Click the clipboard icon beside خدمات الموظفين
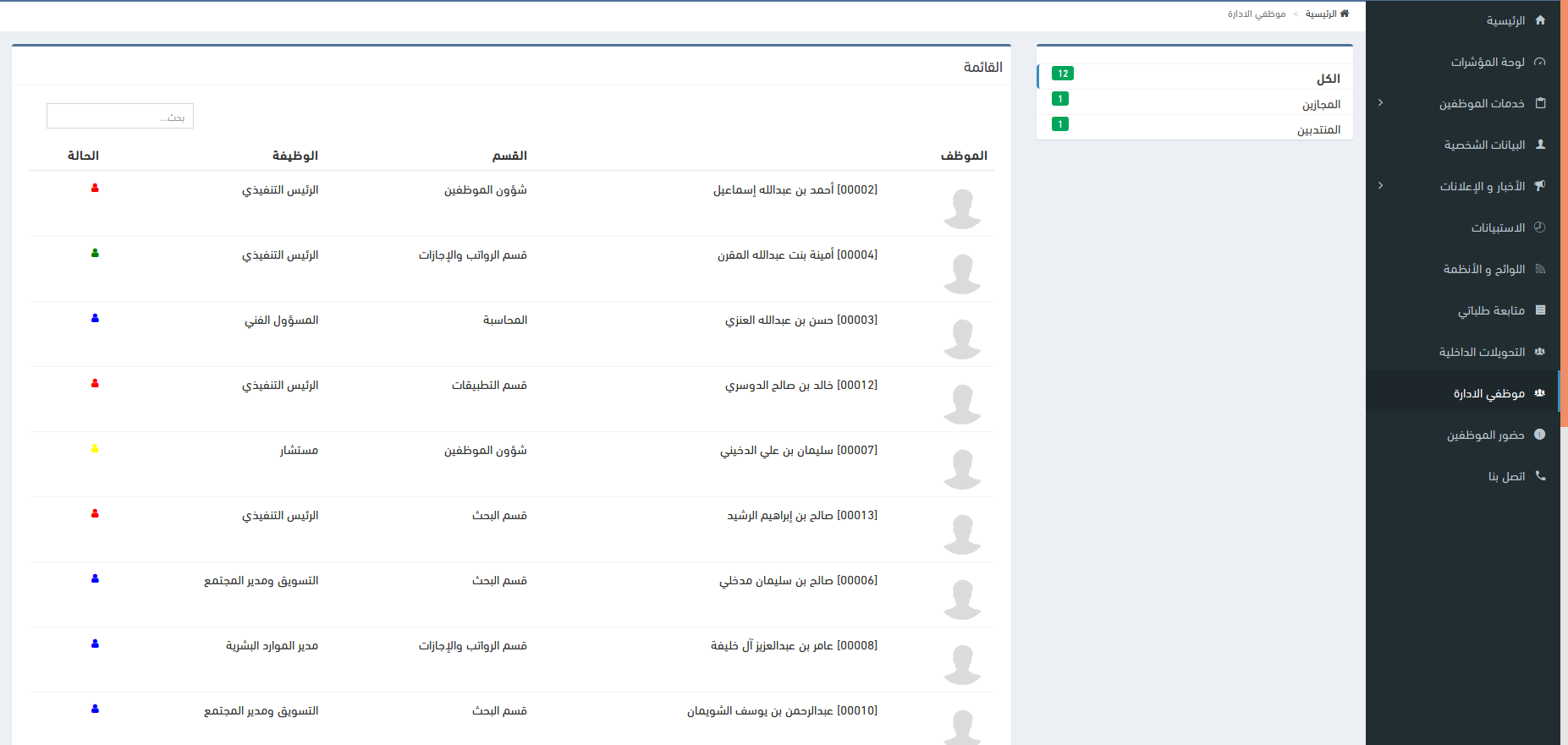The height and width of the screenshot is (745, 1568). point(1540,103)
